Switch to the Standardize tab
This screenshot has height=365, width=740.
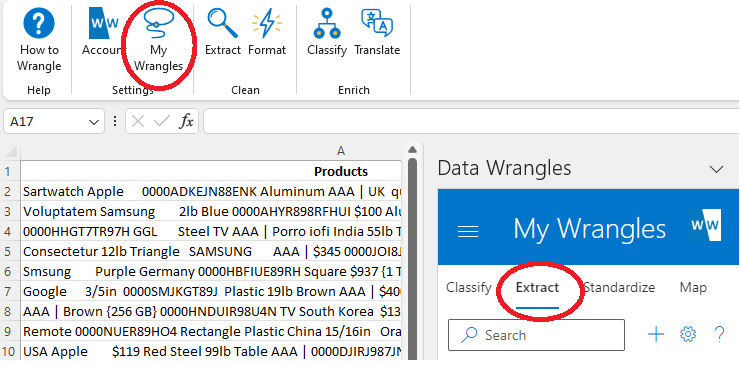(x=619, y=288)
